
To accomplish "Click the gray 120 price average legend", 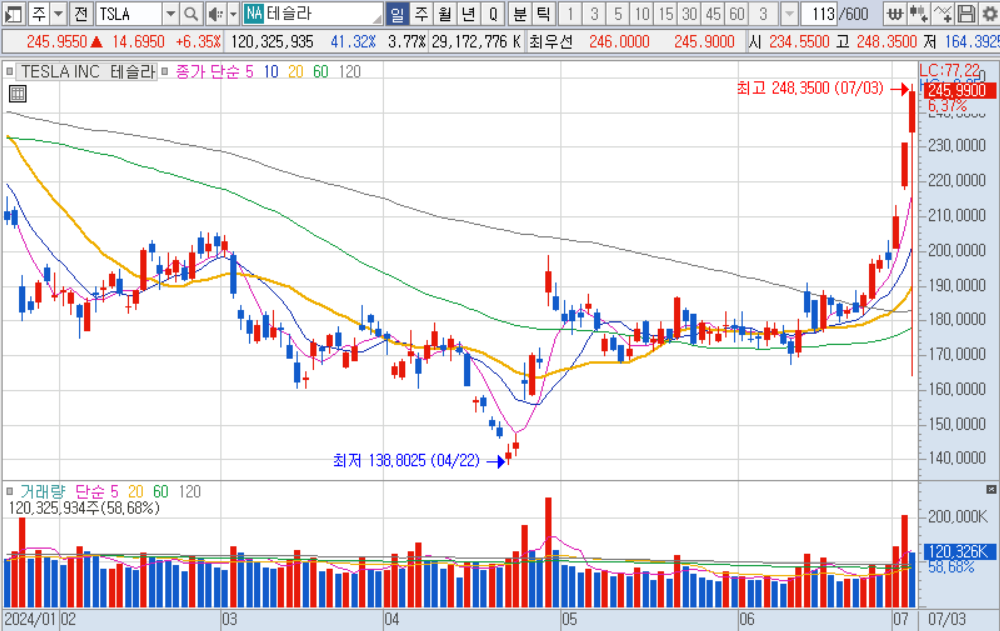I will (x=349, y=71).
